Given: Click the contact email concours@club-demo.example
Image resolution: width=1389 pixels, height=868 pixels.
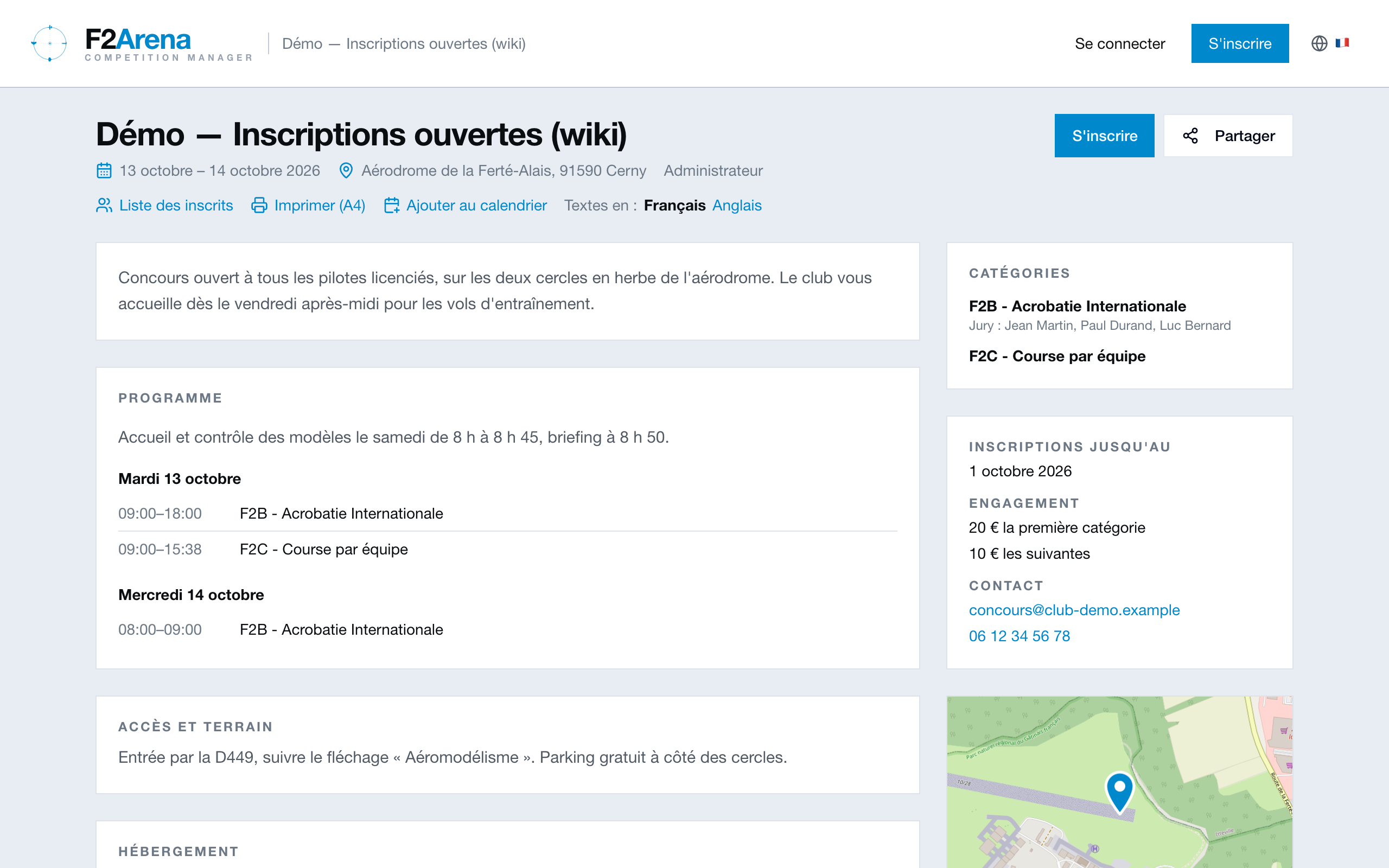Looking at the screenshot, I should tap(1074, 610).
